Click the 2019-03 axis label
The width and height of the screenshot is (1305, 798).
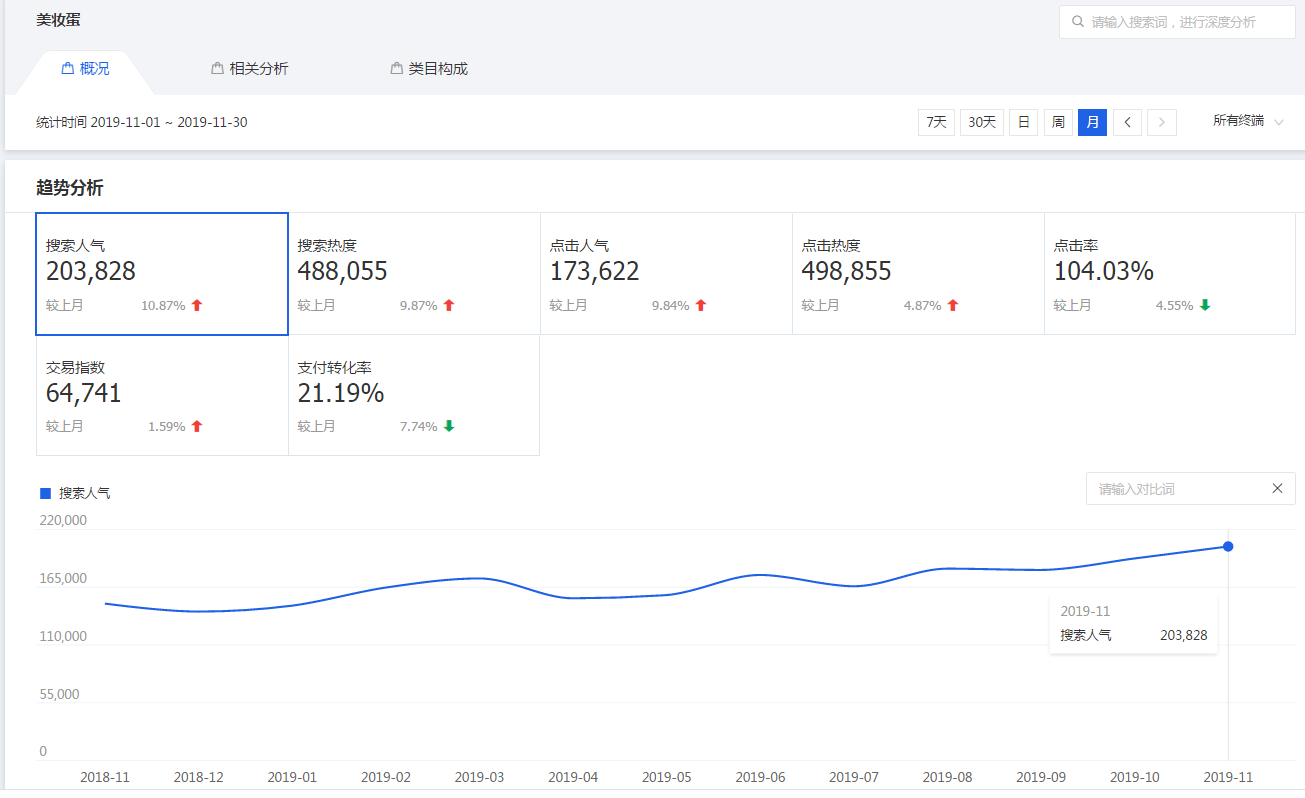479,776
